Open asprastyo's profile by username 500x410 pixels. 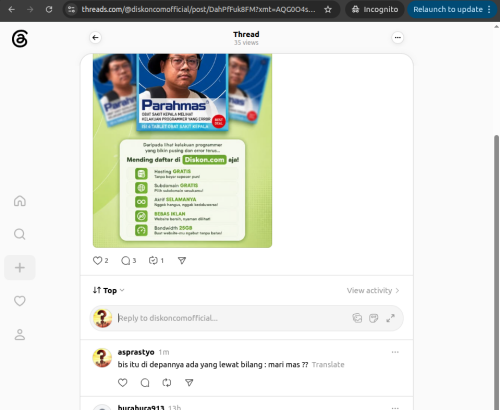click(x=136, y=352)
